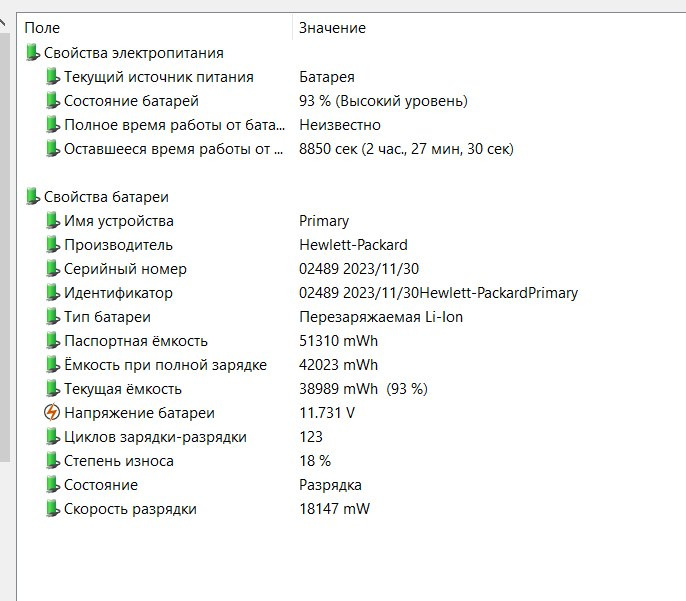Select the 'Паспортная ёмкость' row
Image resolution: width=686 pixels, height=601 pixels.
click(x=135, y=341)
